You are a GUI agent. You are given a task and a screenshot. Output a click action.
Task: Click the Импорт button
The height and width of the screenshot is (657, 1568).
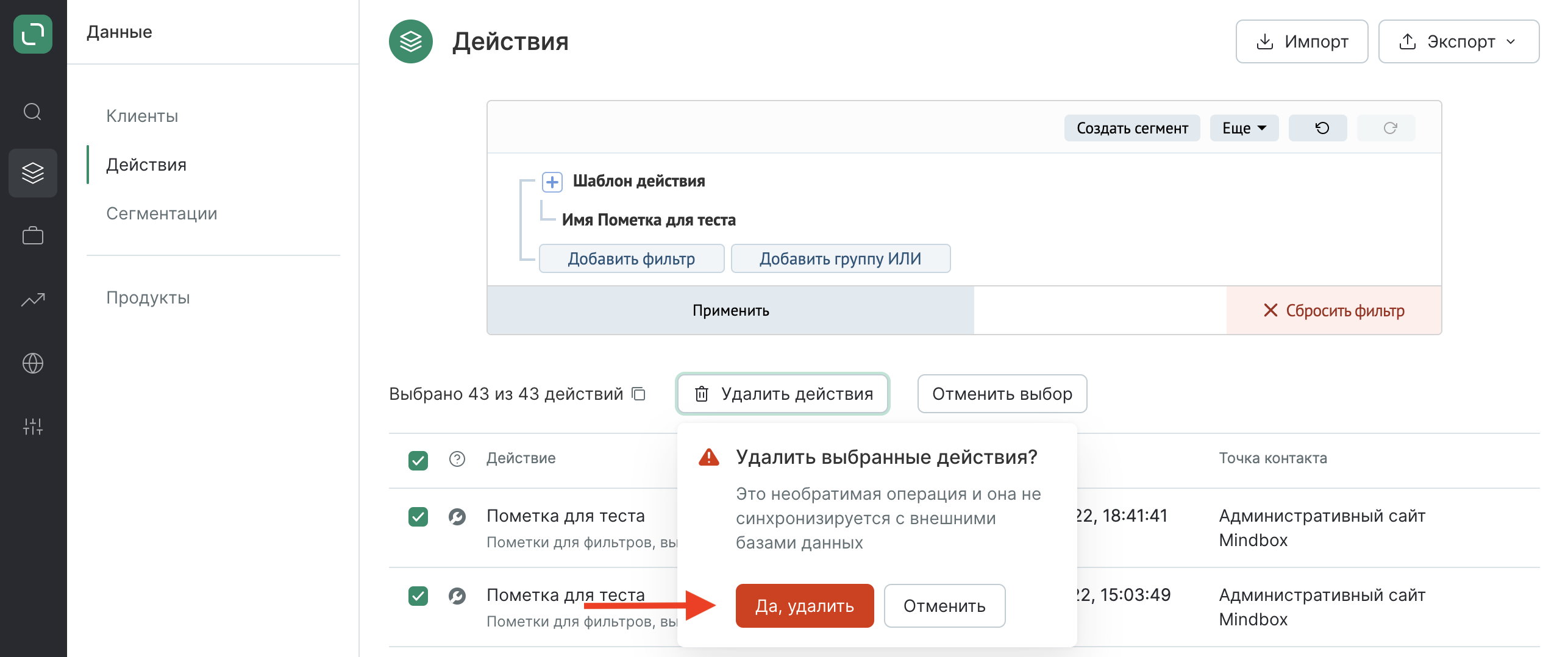(1302, 41)
